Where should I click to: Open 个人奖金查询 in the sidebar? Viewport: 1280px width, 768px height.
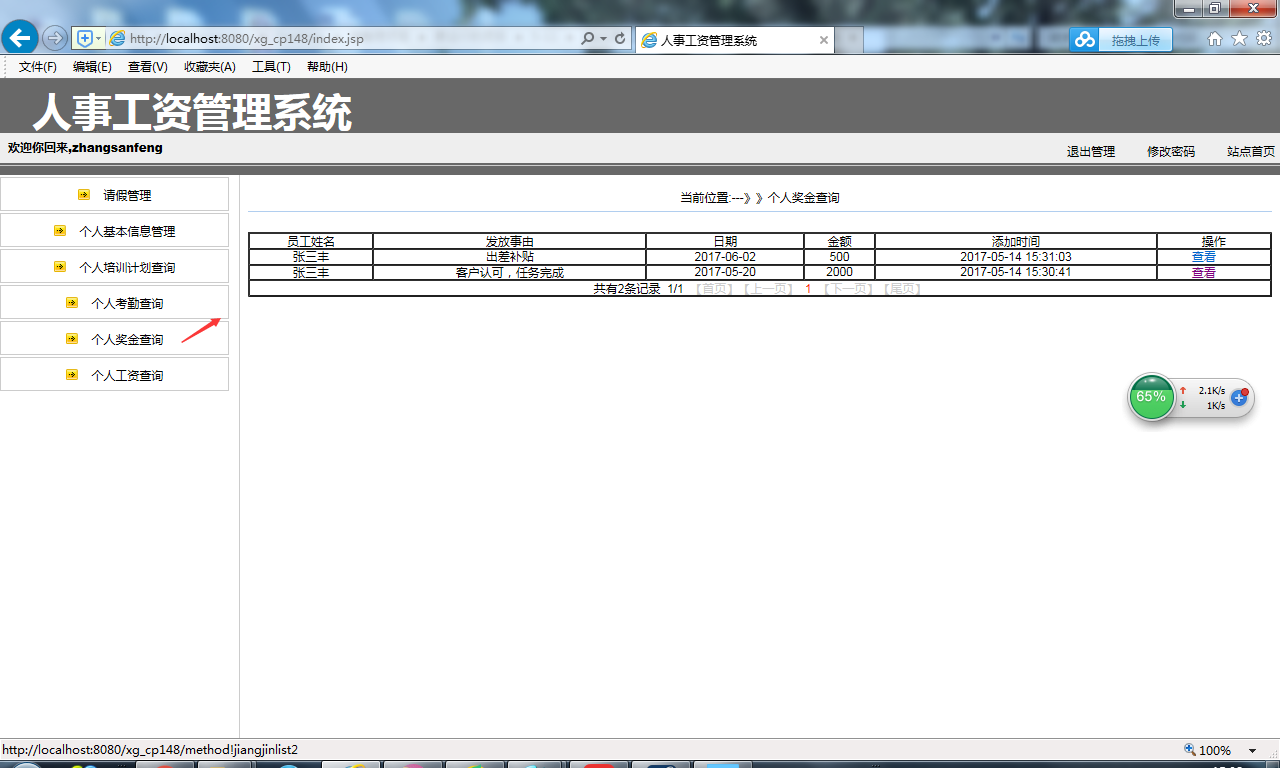pyautogui.click(x=127, y=340)
